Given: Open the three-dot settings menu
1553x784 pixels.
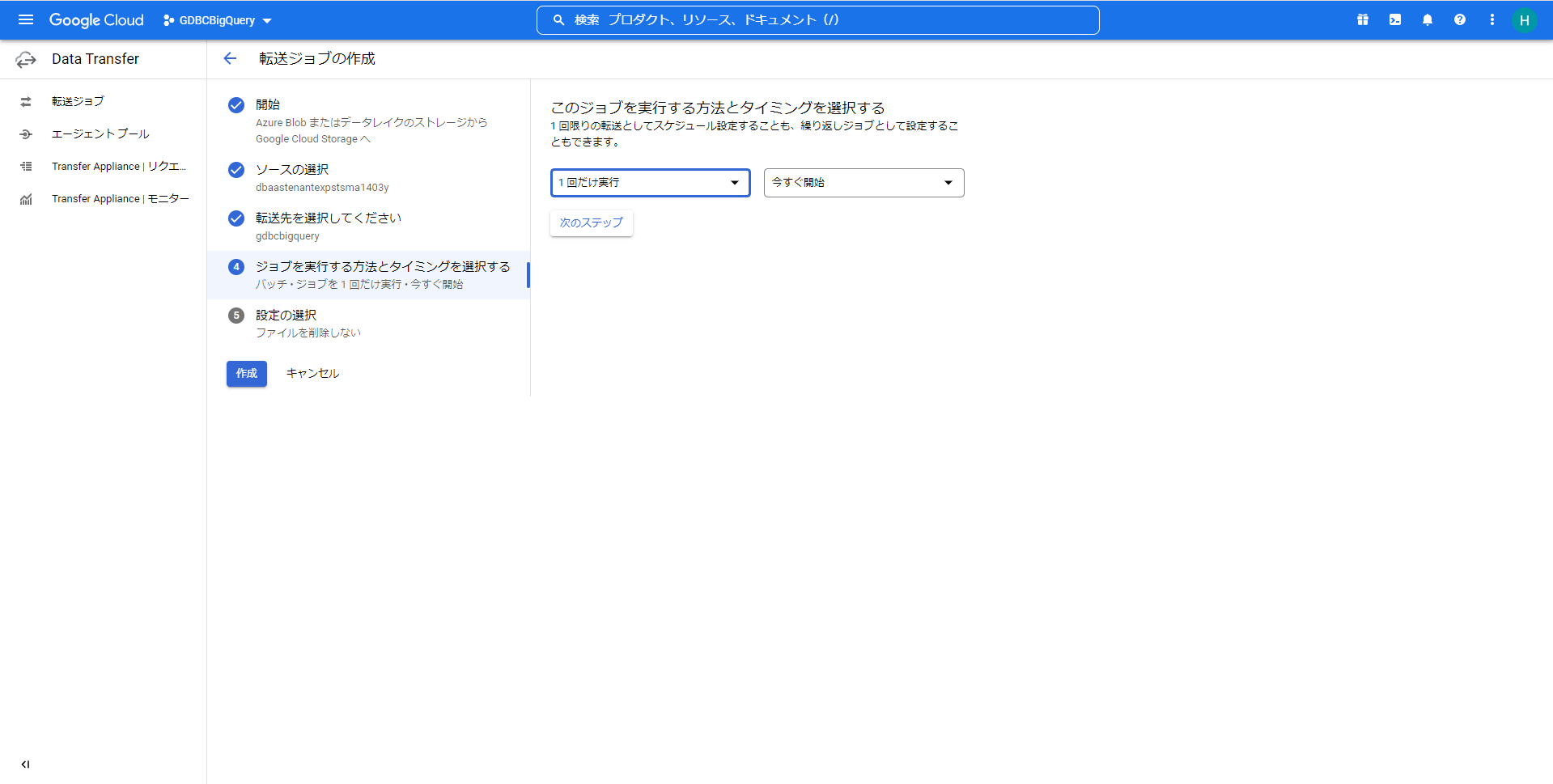Looking at the screenshot, I should tap(1492, 19).
